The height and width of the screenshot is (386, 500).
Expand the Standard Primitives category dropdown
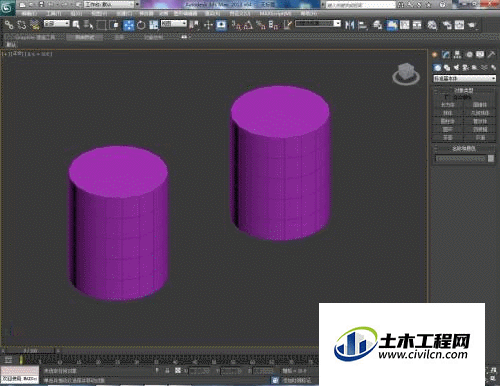(464, 78)
